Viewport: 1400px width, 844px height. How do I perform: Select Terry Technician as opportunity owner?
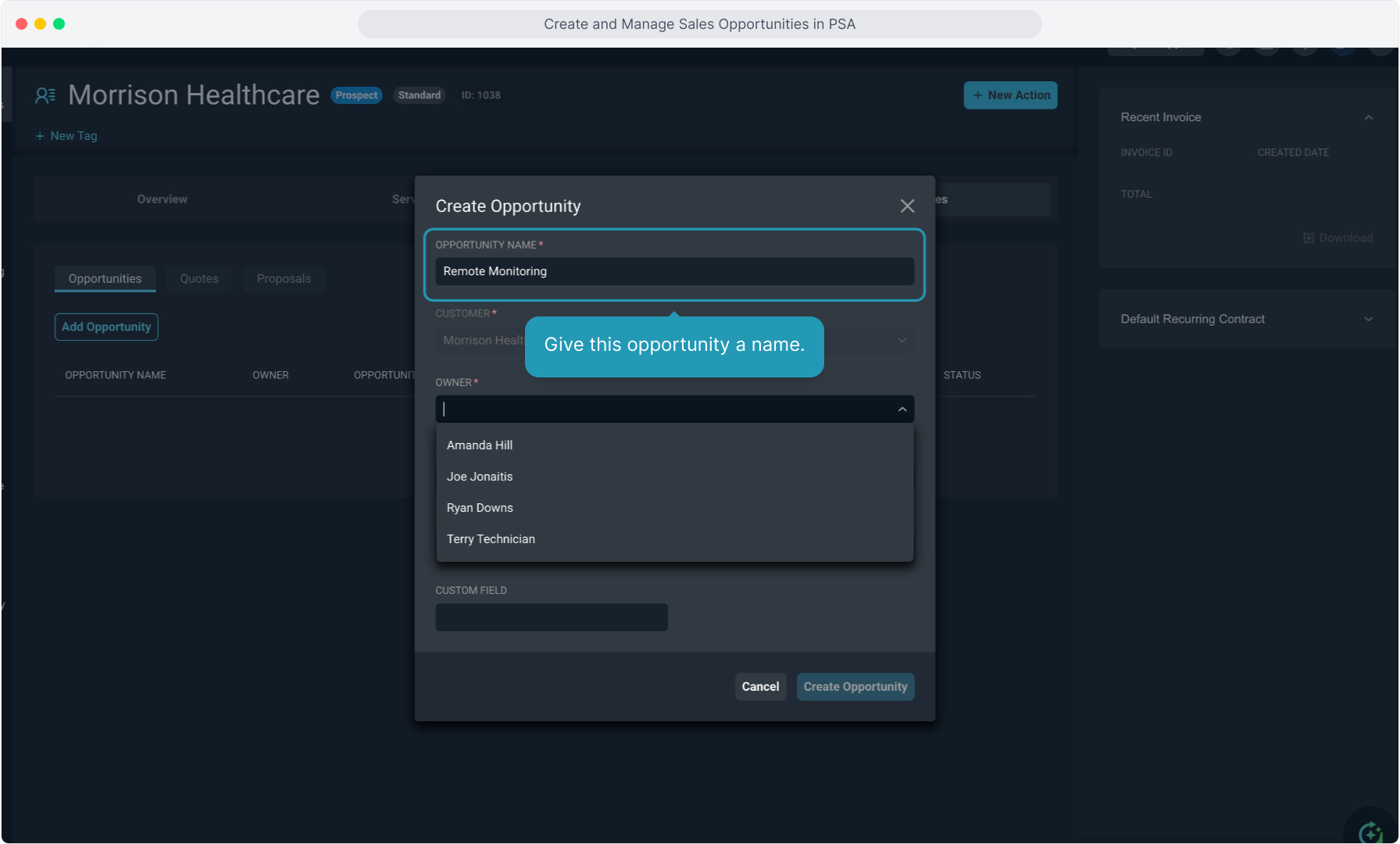click(491, 539)
